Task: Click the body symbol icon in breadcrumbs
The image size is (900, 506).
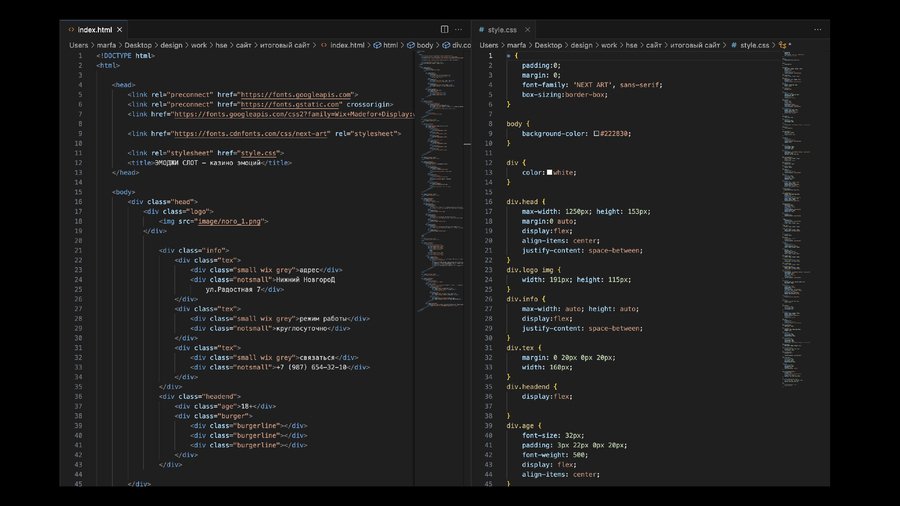Action: click(x=410, y=45)
